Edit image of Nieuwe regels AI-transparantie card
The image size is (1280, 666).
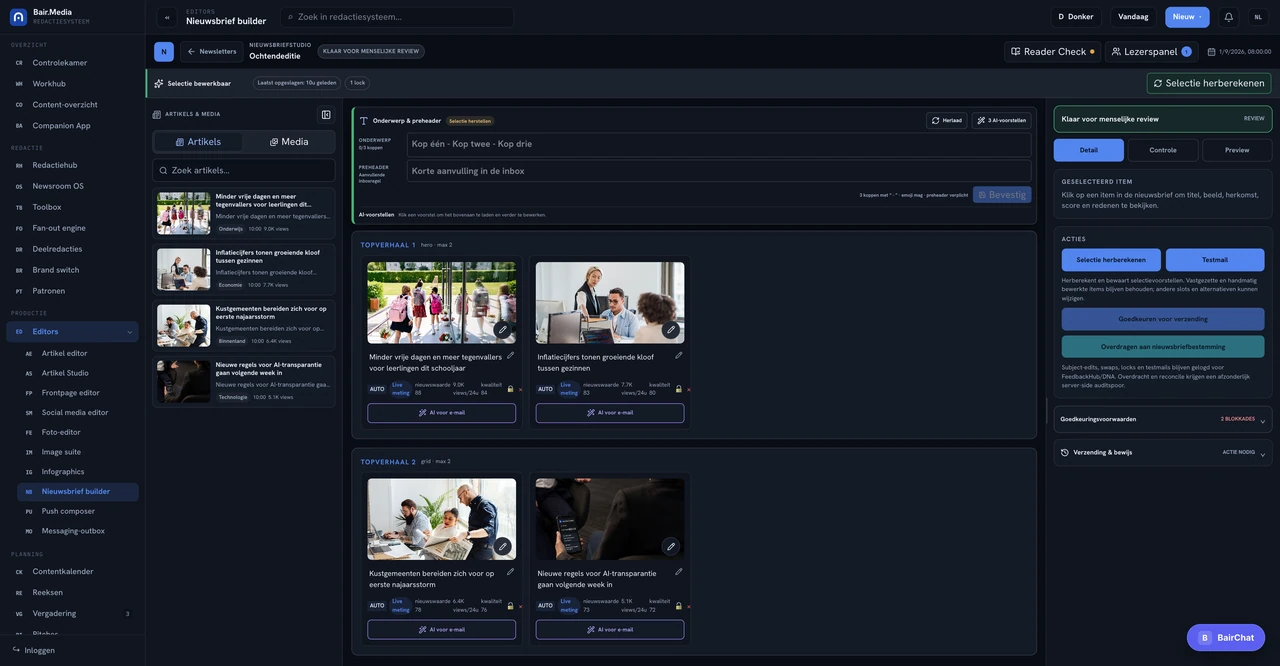pos(671,546)
